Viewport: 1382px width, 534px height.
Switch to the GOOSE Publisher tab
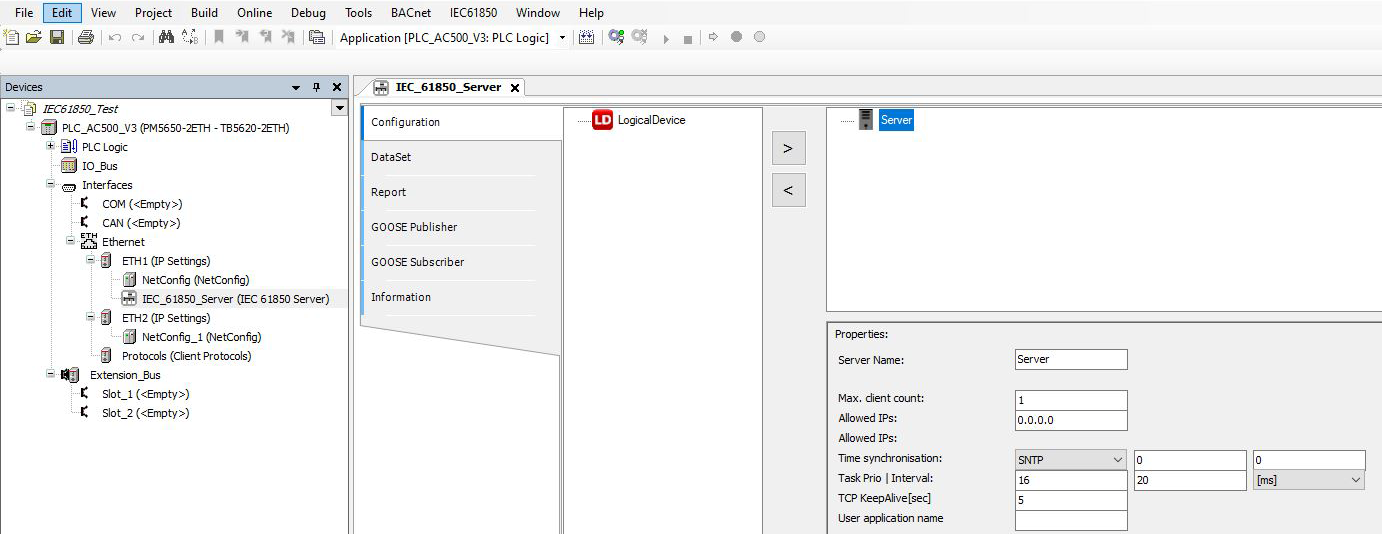(414, 227)
